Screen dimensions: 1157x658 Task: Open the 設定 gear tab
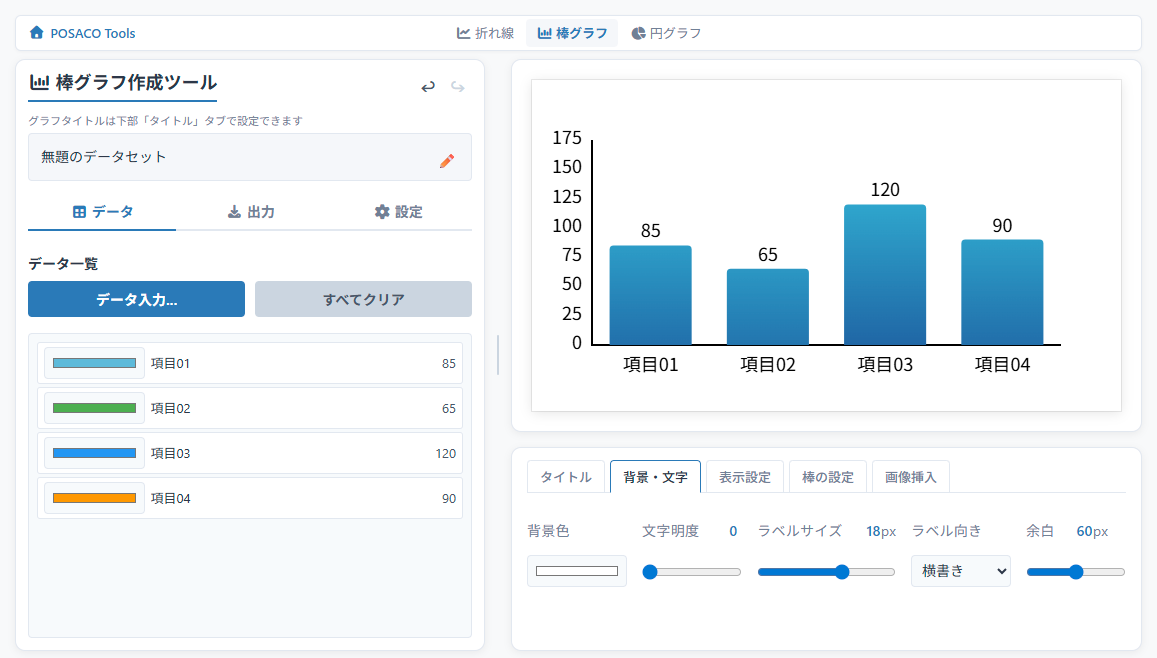[398, 212]
